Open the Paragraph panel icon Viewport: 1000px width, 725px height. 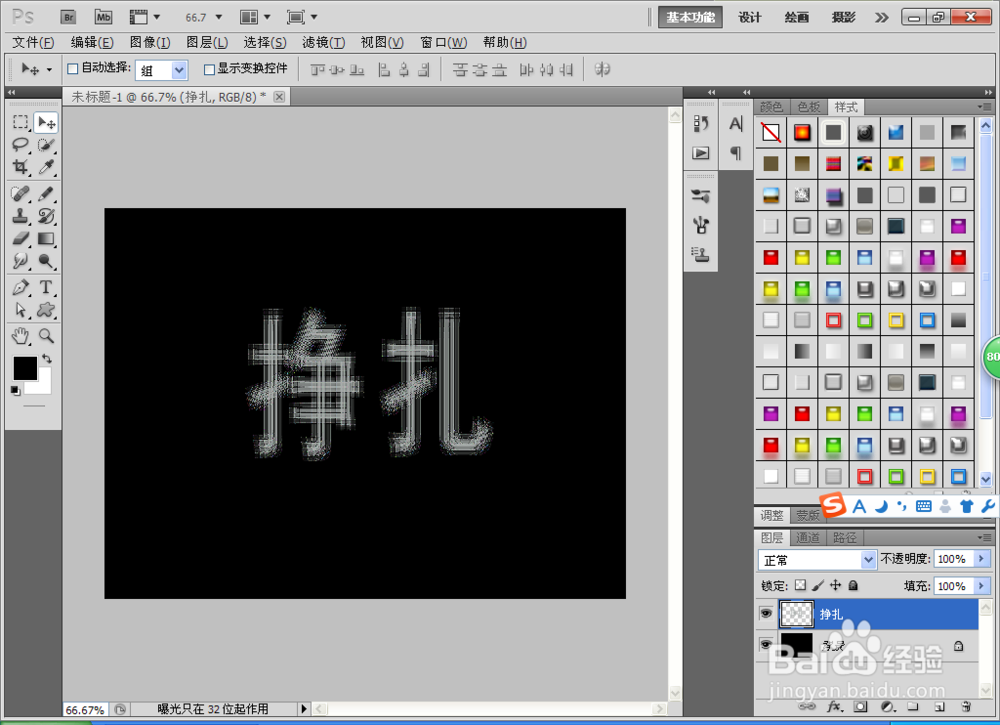point(736,153)
